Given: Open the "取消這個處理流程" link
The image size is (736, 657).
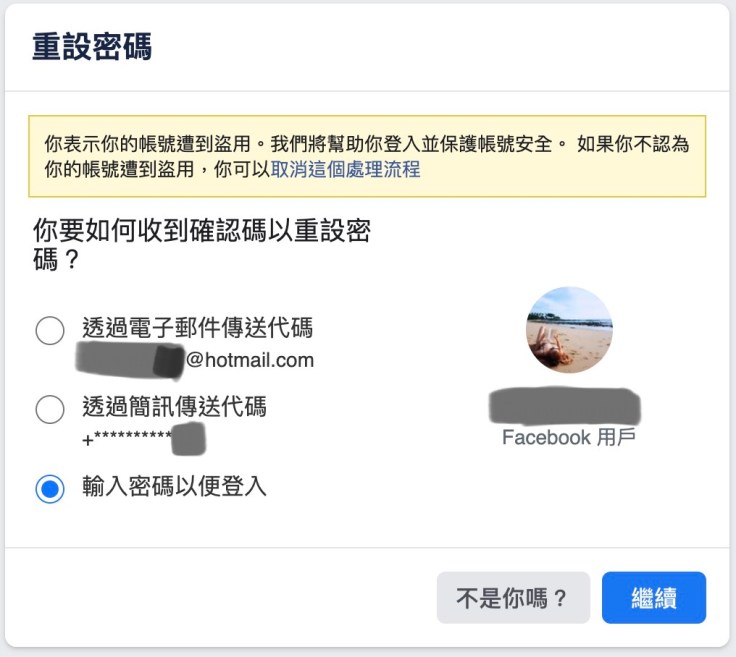Looking at the screenshot, I should tap(345, 170).
